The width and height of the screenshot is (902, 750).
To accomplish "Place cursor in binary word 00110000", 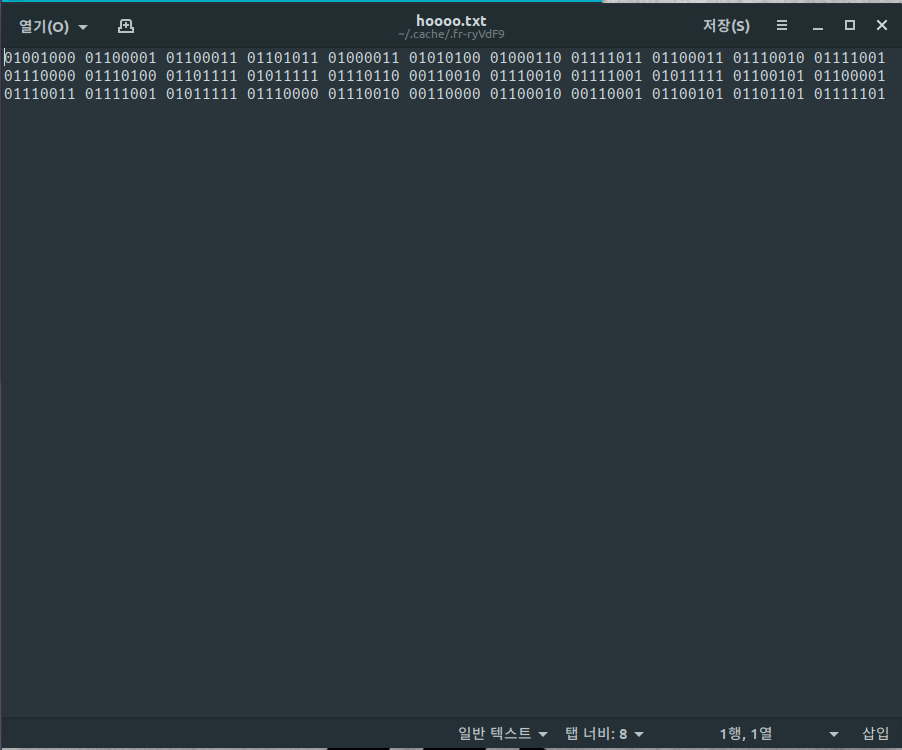I will 445,94.
